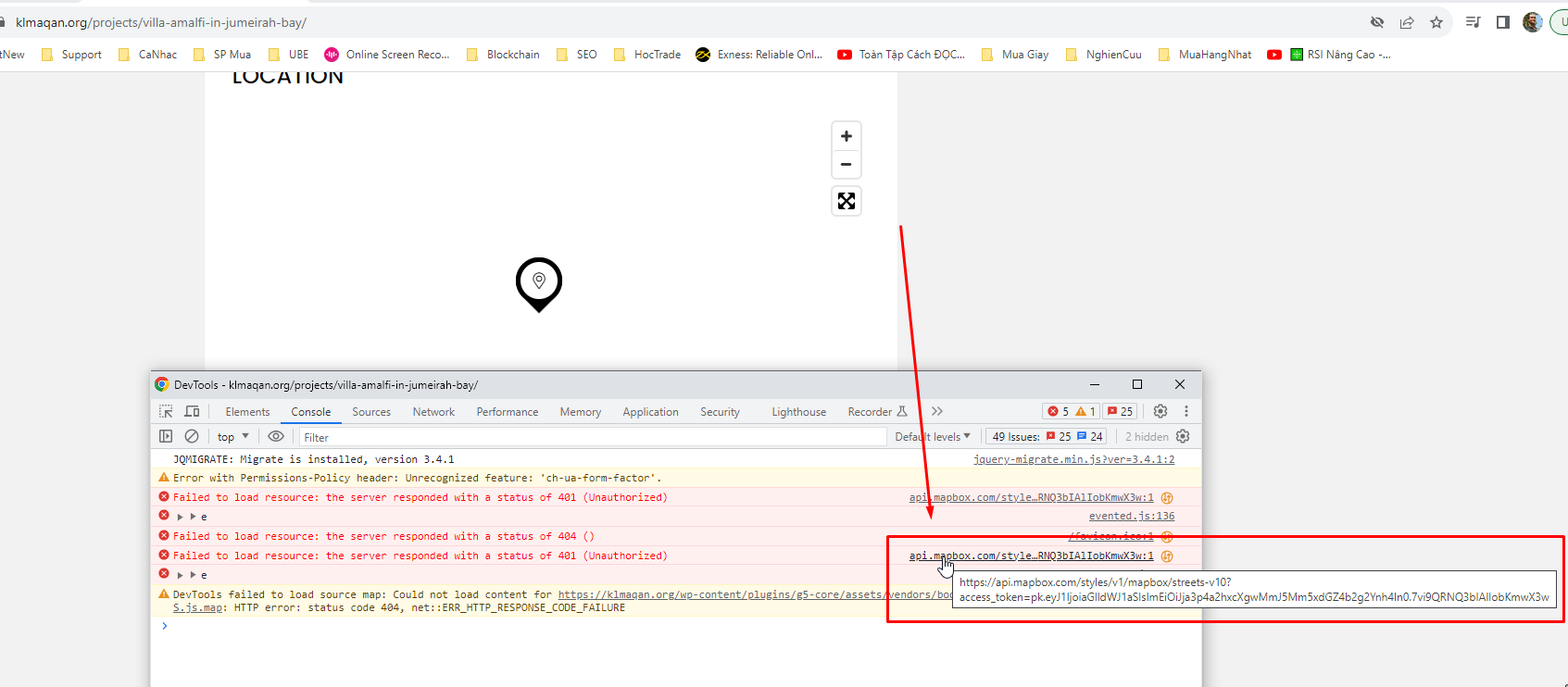Open the Online Screen Reco... bookmark

pyautogui.click(x=386, y=55)
